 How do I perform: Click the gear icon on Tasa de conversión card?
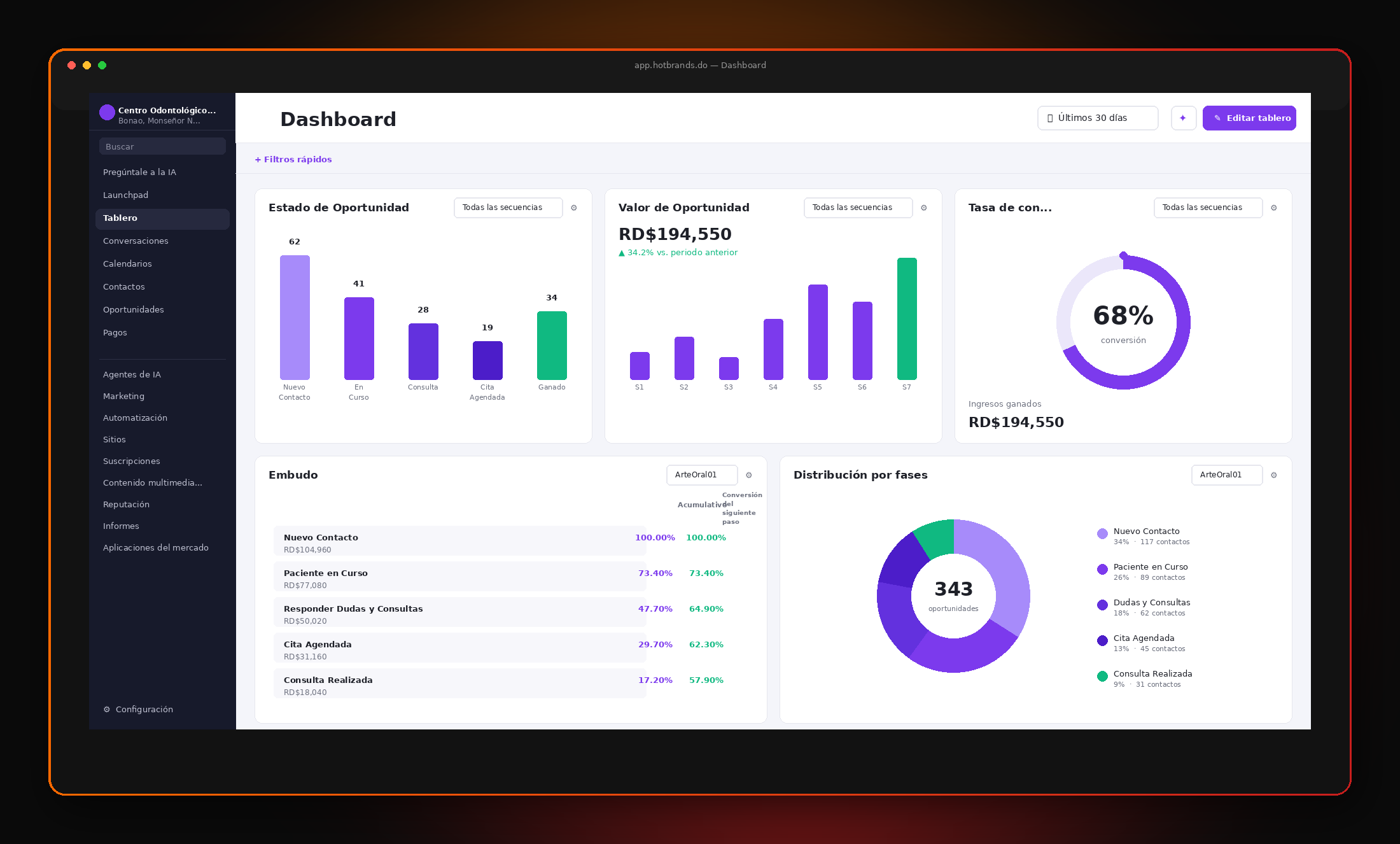1274,208
